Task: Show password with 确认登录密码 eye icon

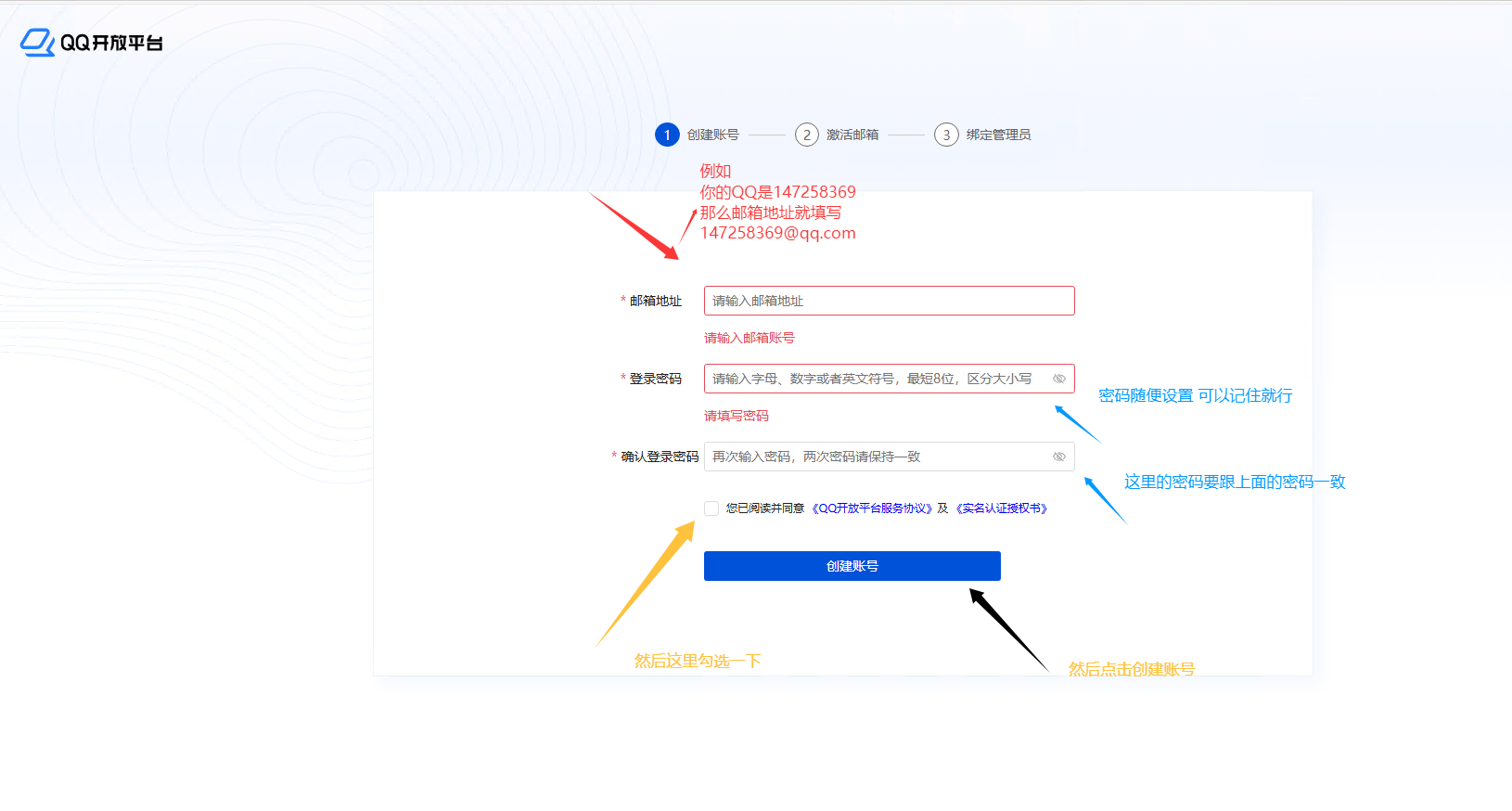Action: click(x=1058, y=457)
